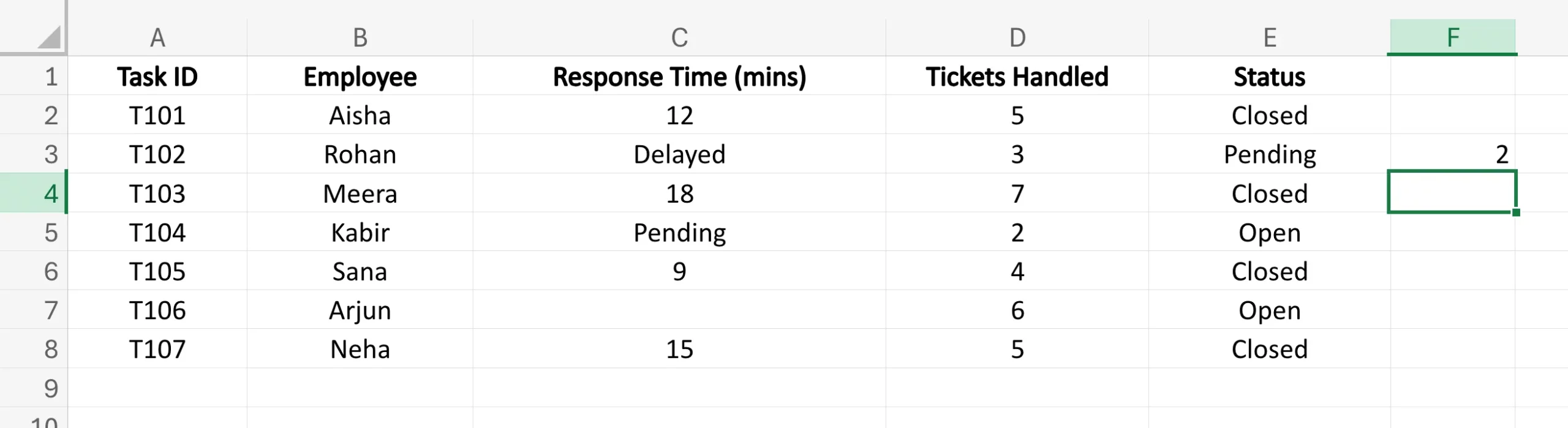Select row 8 header
The width and height of the screenshot is (1568, 428).
pos(34,349)
